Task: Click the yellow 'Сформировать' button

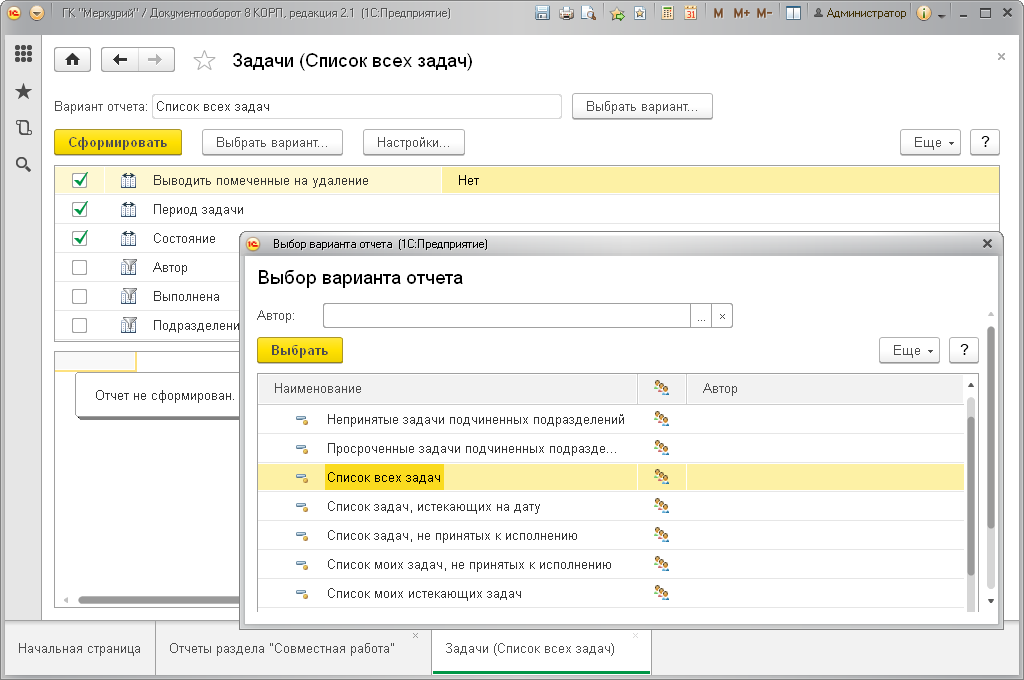Action: (118, 142)
